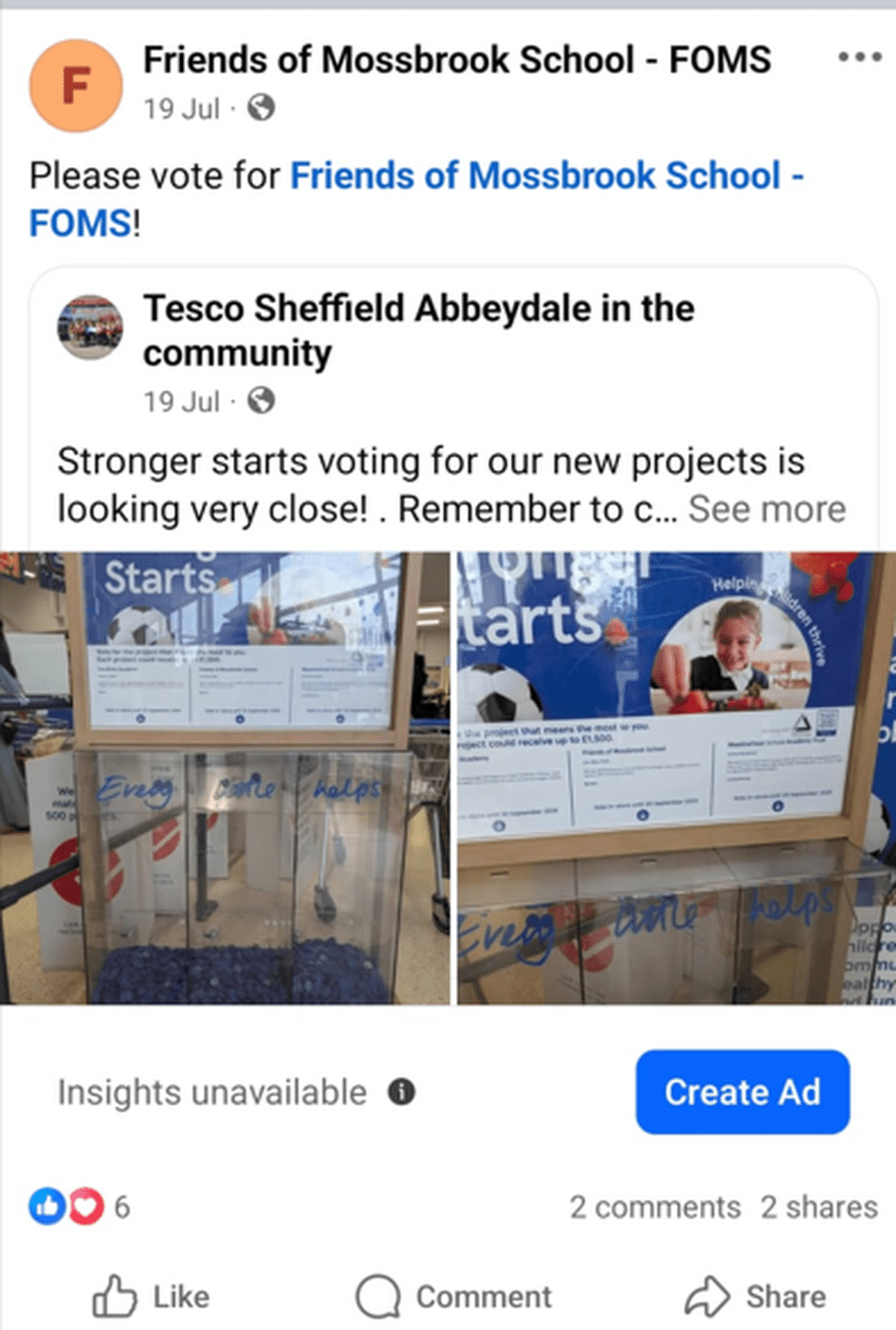This screenshot has height=1330, width=896.
Task: Open left photo of the voting token box
Action: pos(225,777)
